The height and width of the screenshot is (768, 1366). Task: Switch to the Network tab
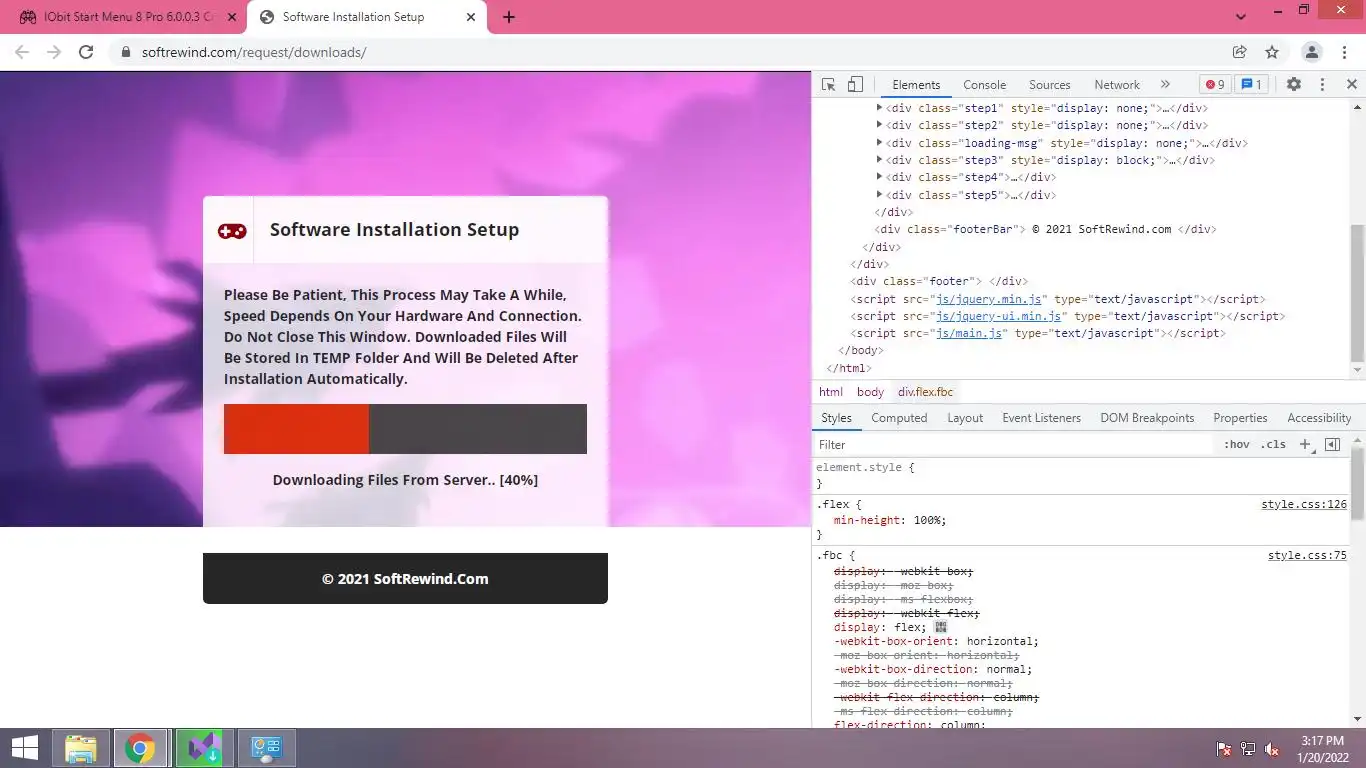click(x=1117, y=85)
